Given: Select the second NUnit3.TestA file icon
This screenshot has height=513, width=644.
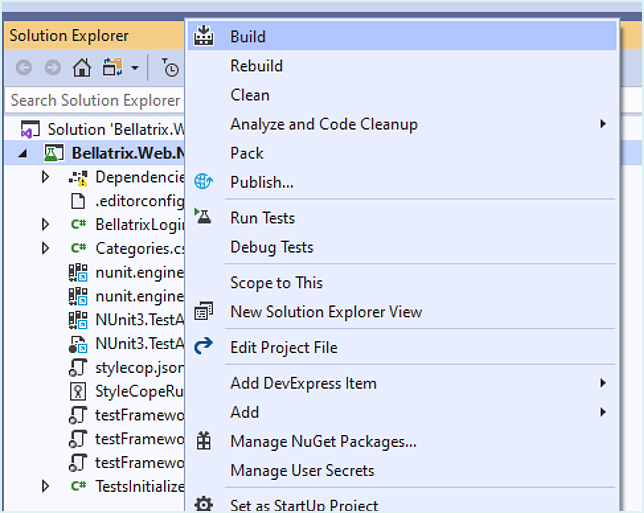Looking at the screenshot, I should 78,344.
